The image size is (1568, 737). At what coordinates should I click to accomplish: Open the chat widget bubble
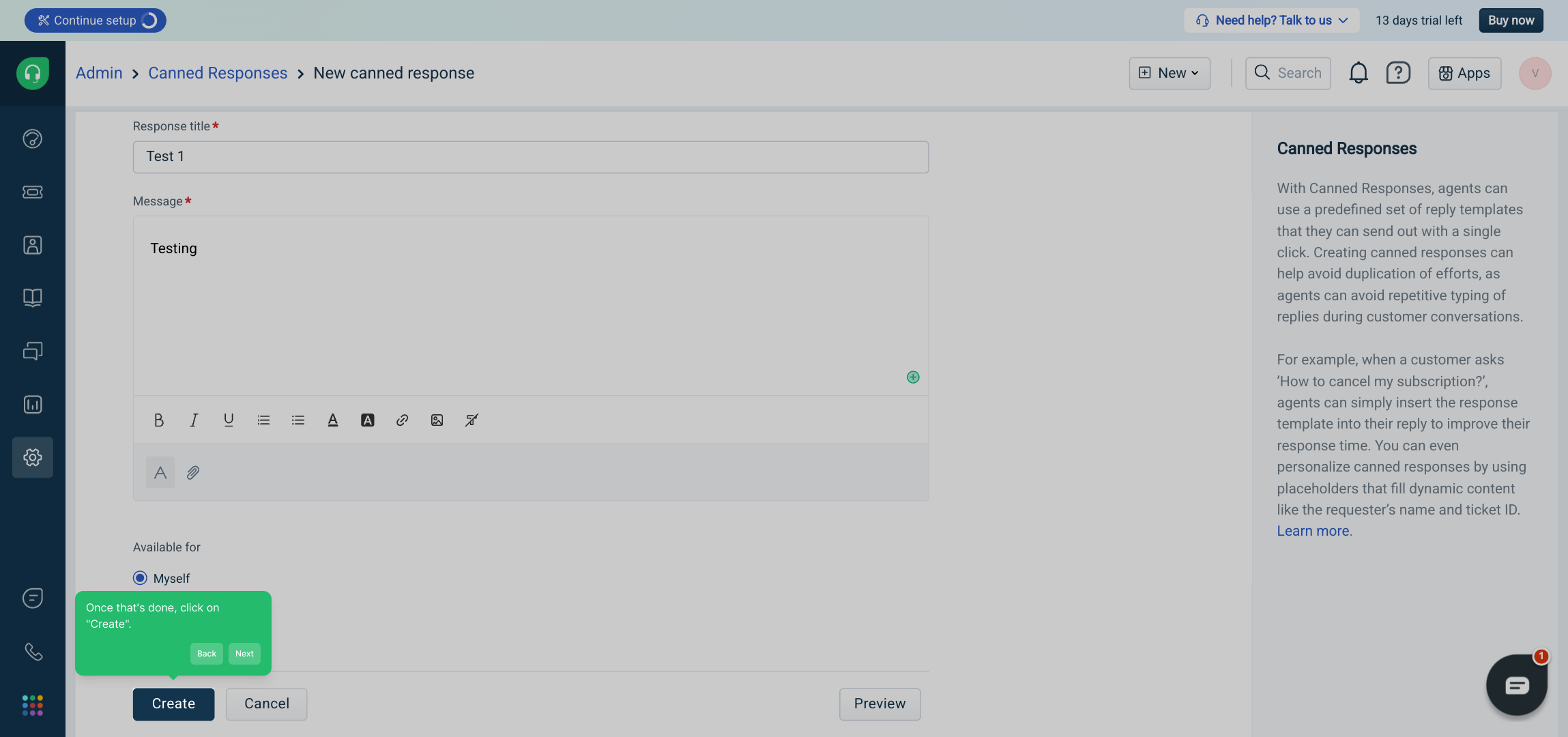coord(1516,684)
